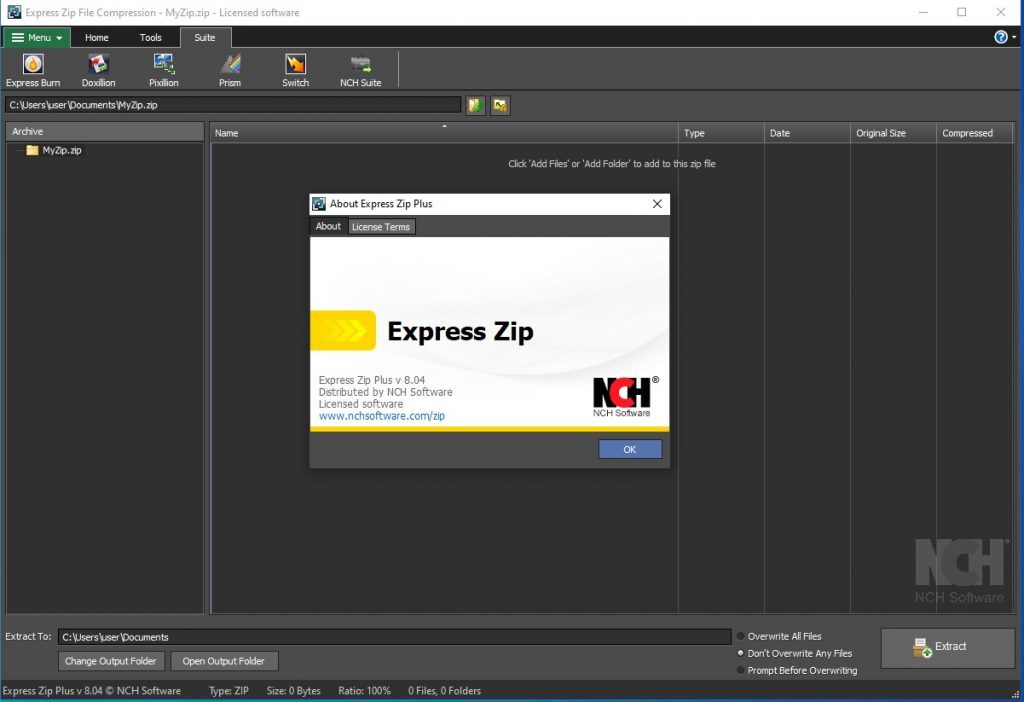Sort by Compressed column header
Viewport: 1024px width, 702px height.
[975, 133]
